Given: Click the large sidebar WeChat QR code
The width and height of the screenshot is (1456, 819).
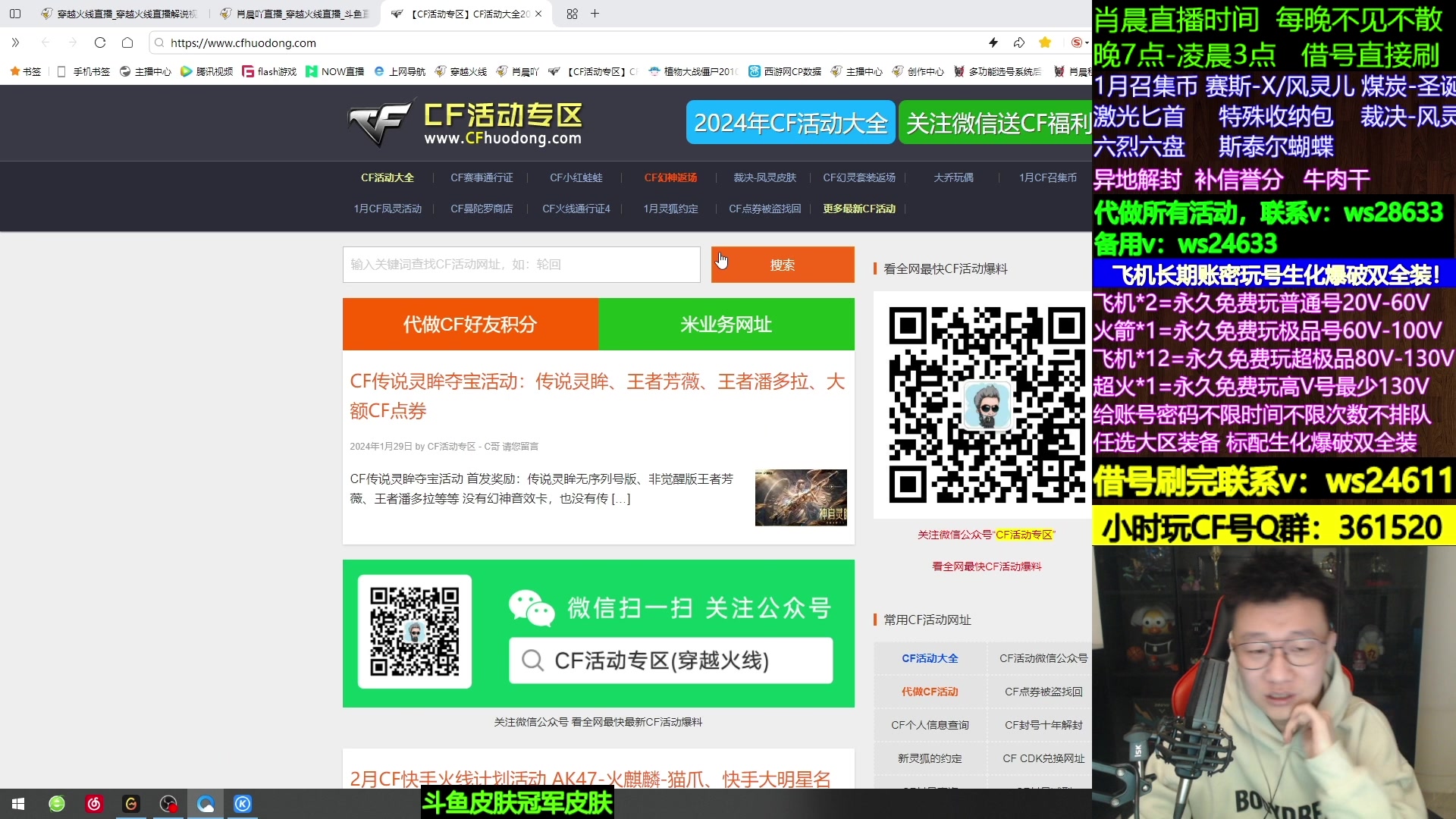Looking at the screenshot, I should point(987,405).
